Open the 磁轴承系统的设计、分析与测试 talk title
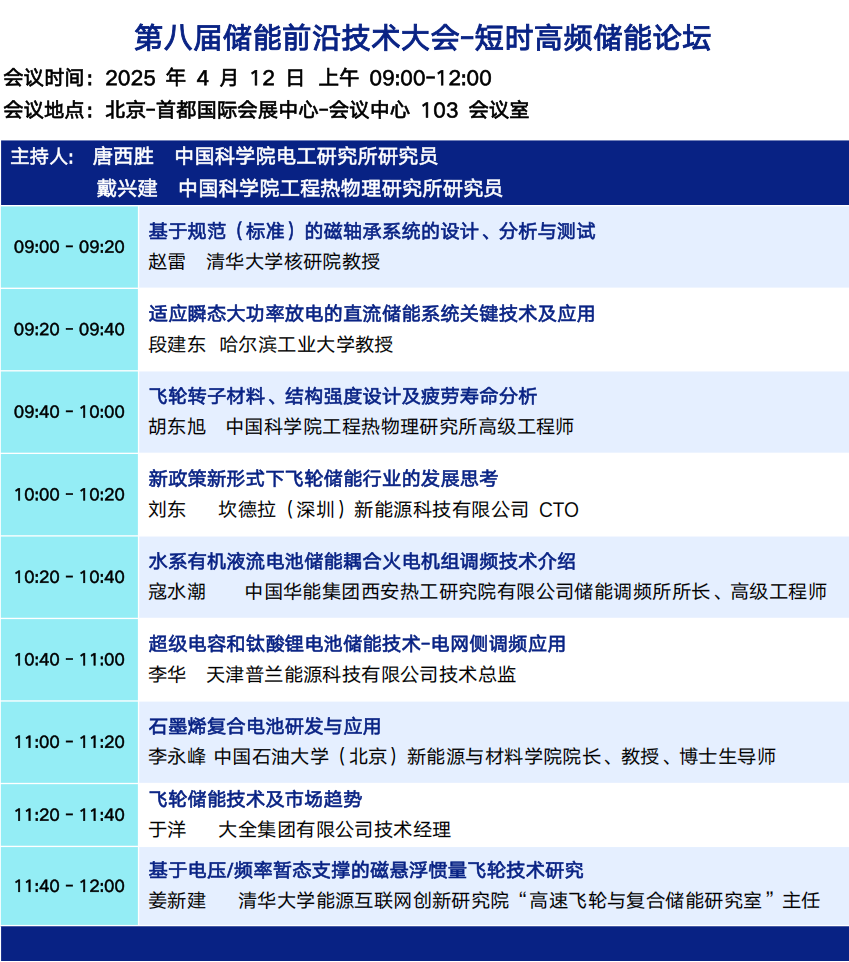 click(371, 232)
